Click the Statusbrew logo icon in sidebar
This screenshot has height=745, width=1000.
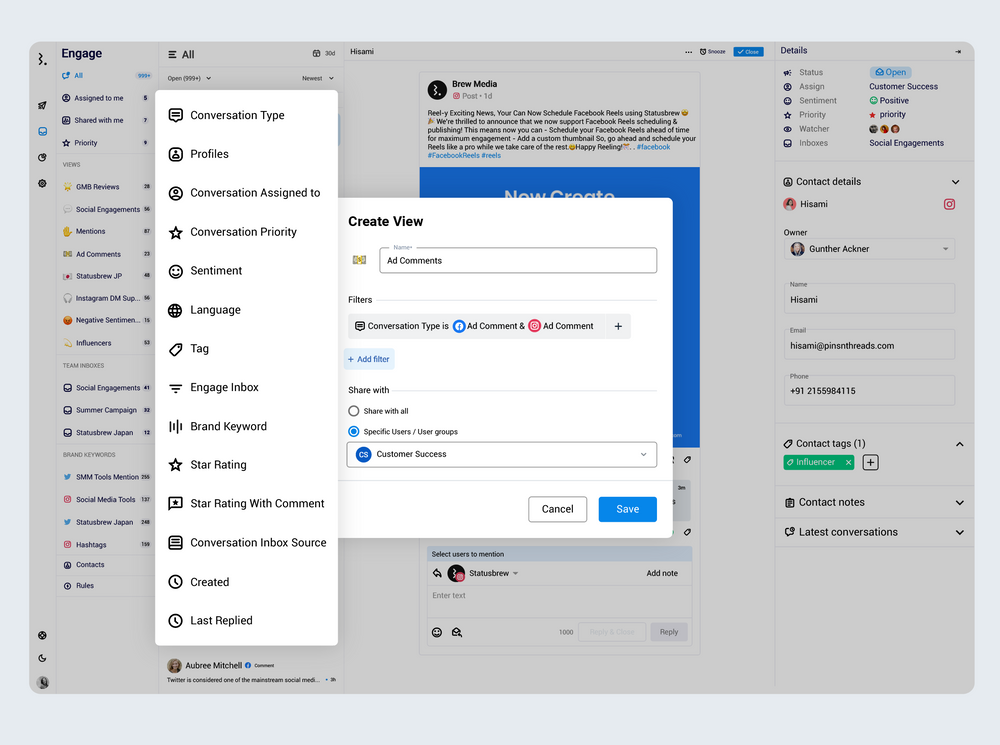click(x=42, y=59)
